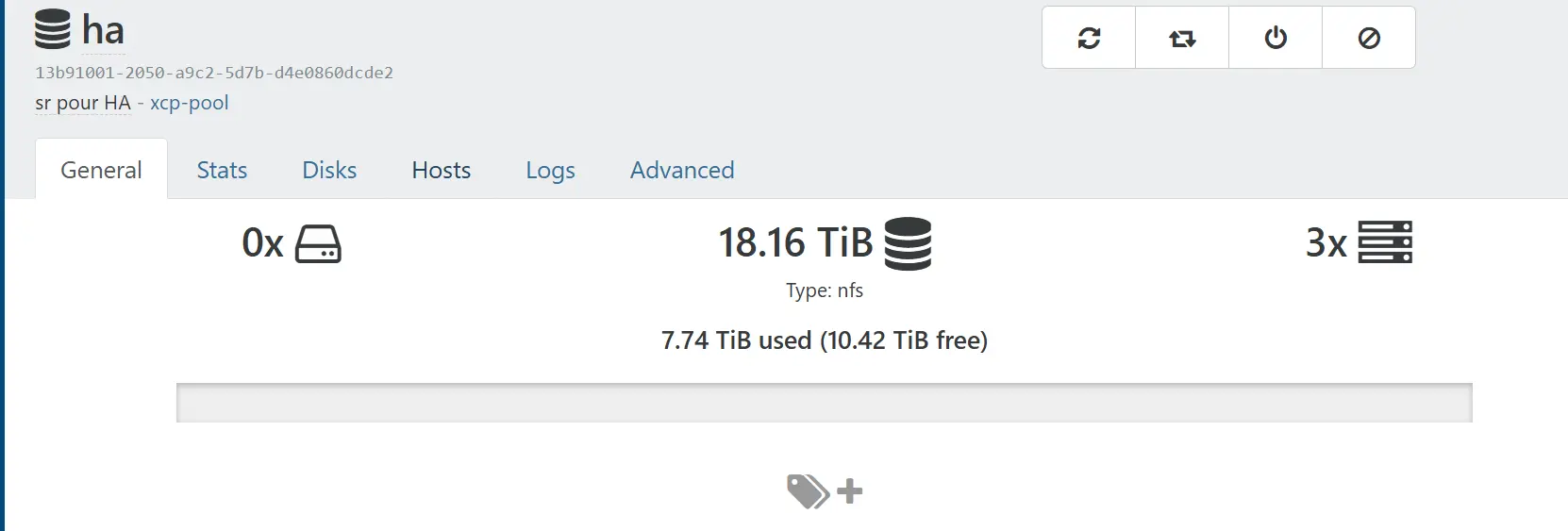Open the Advanced tab
This screenshot has height=531, width=1568.
coord(681,170)
